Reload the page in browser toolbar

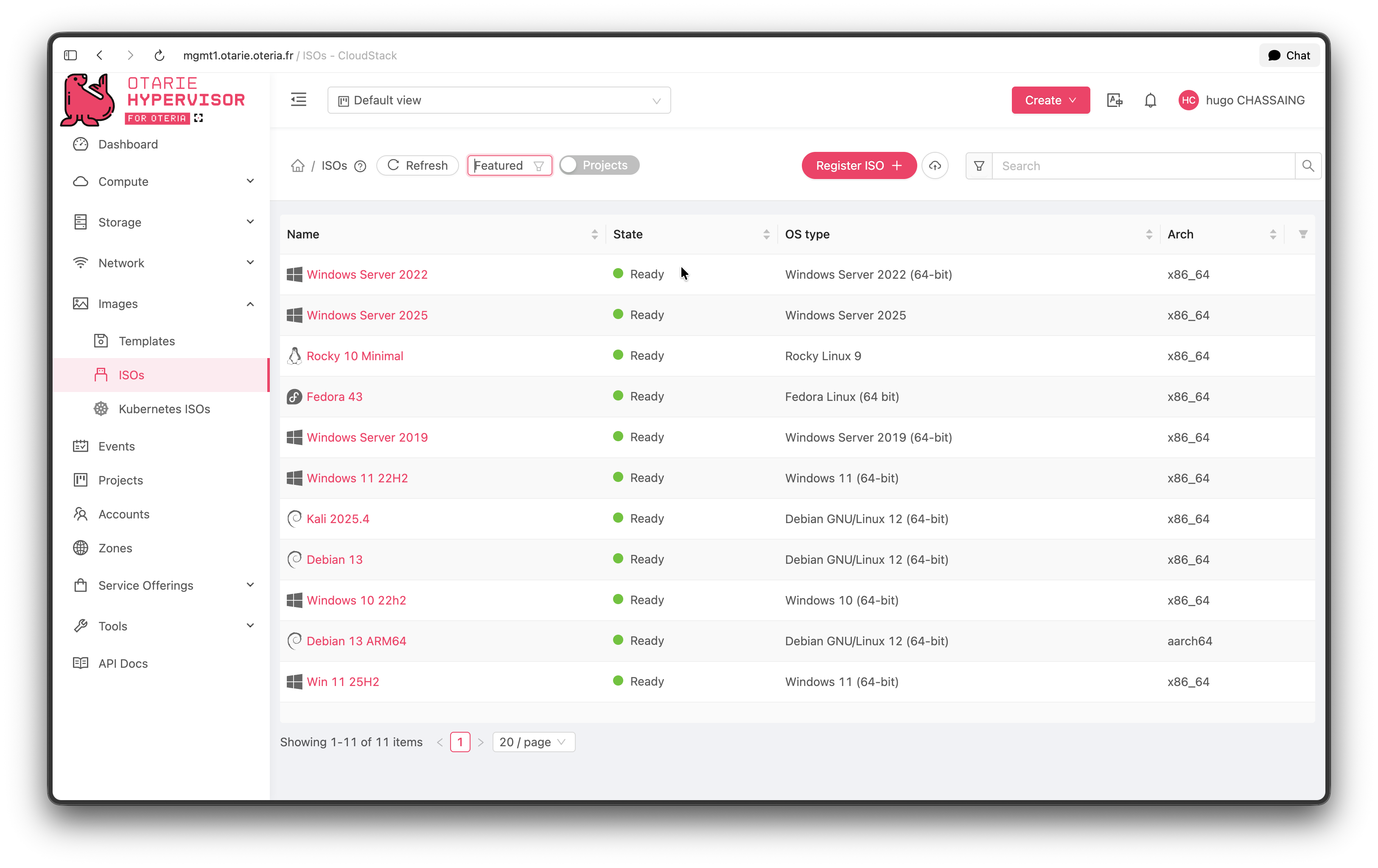coord(159,56)
